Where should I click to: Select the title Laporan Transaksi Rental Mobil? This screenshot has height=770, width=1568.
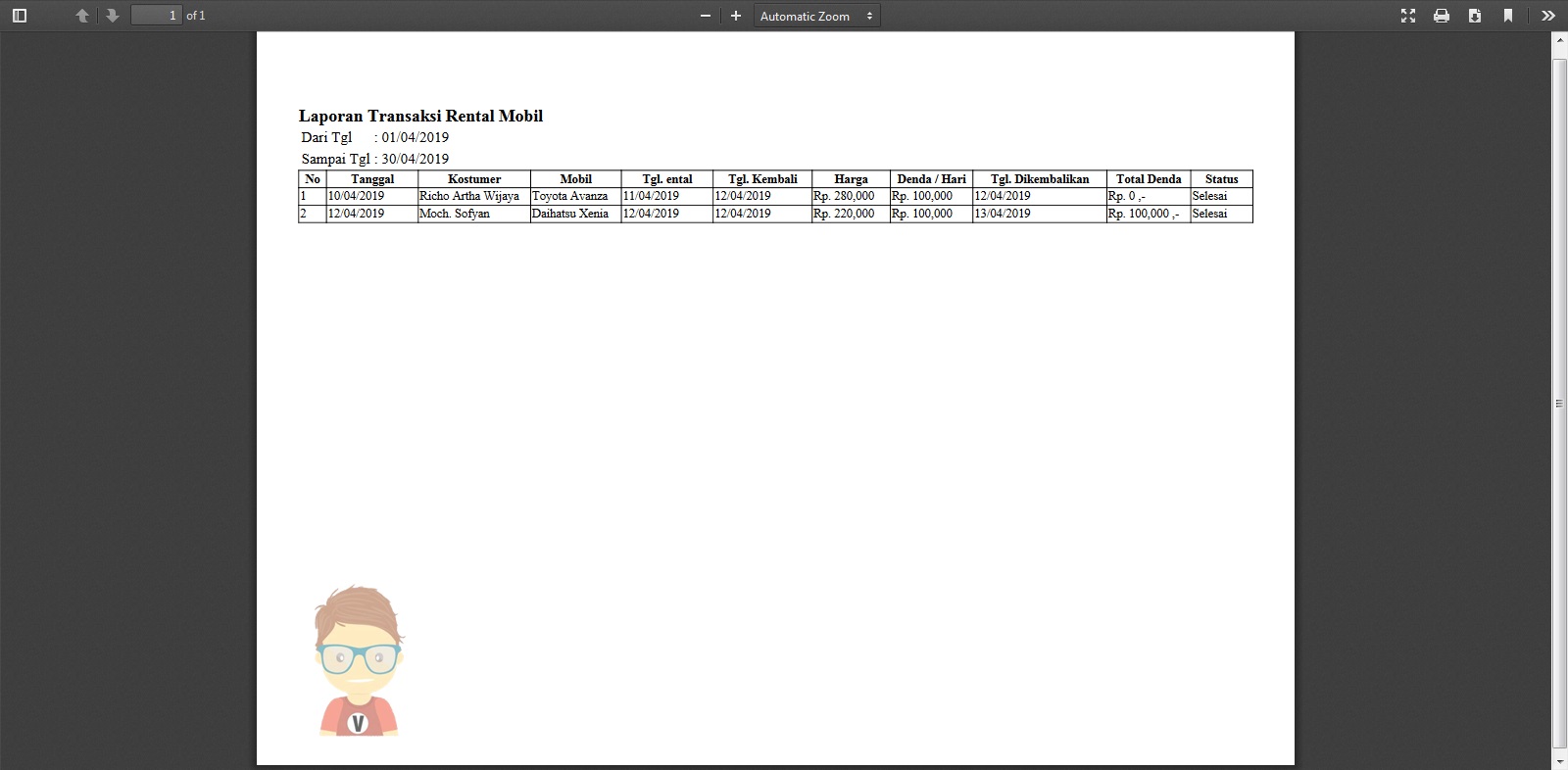click(420, 116)
